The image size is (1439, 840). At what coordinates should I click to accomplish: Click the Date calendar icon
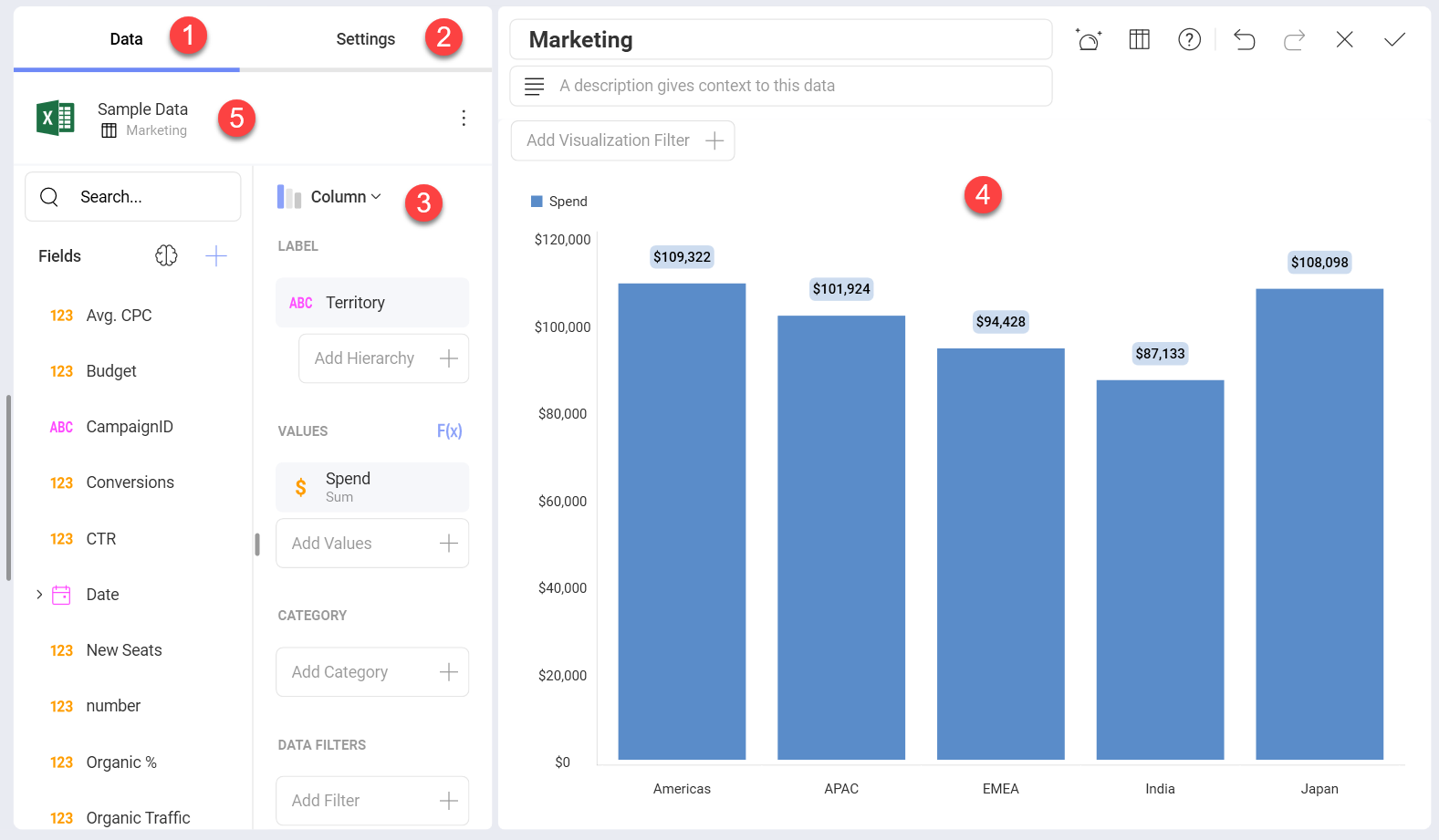click(x=61, y=595)
